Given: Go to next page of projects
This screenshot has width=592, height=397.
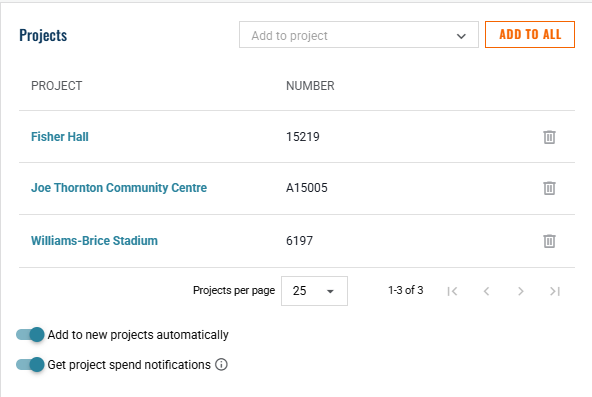Looking at the screenshot, I should tap(521, 291).
